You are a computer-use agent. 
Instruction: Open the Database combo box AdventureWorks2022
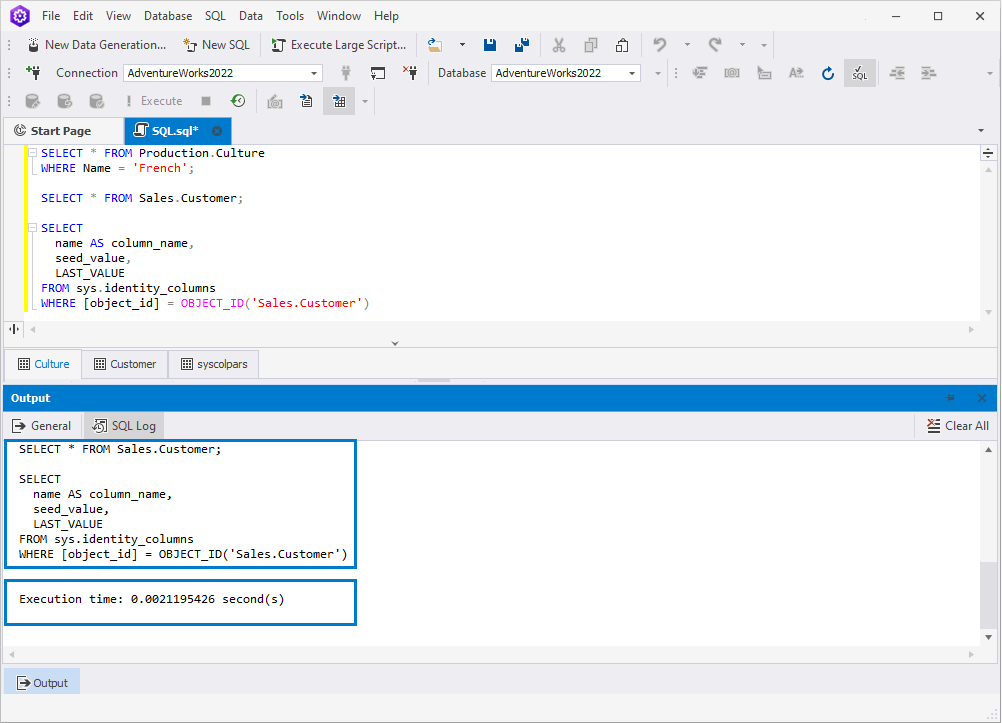pos(566,73)
